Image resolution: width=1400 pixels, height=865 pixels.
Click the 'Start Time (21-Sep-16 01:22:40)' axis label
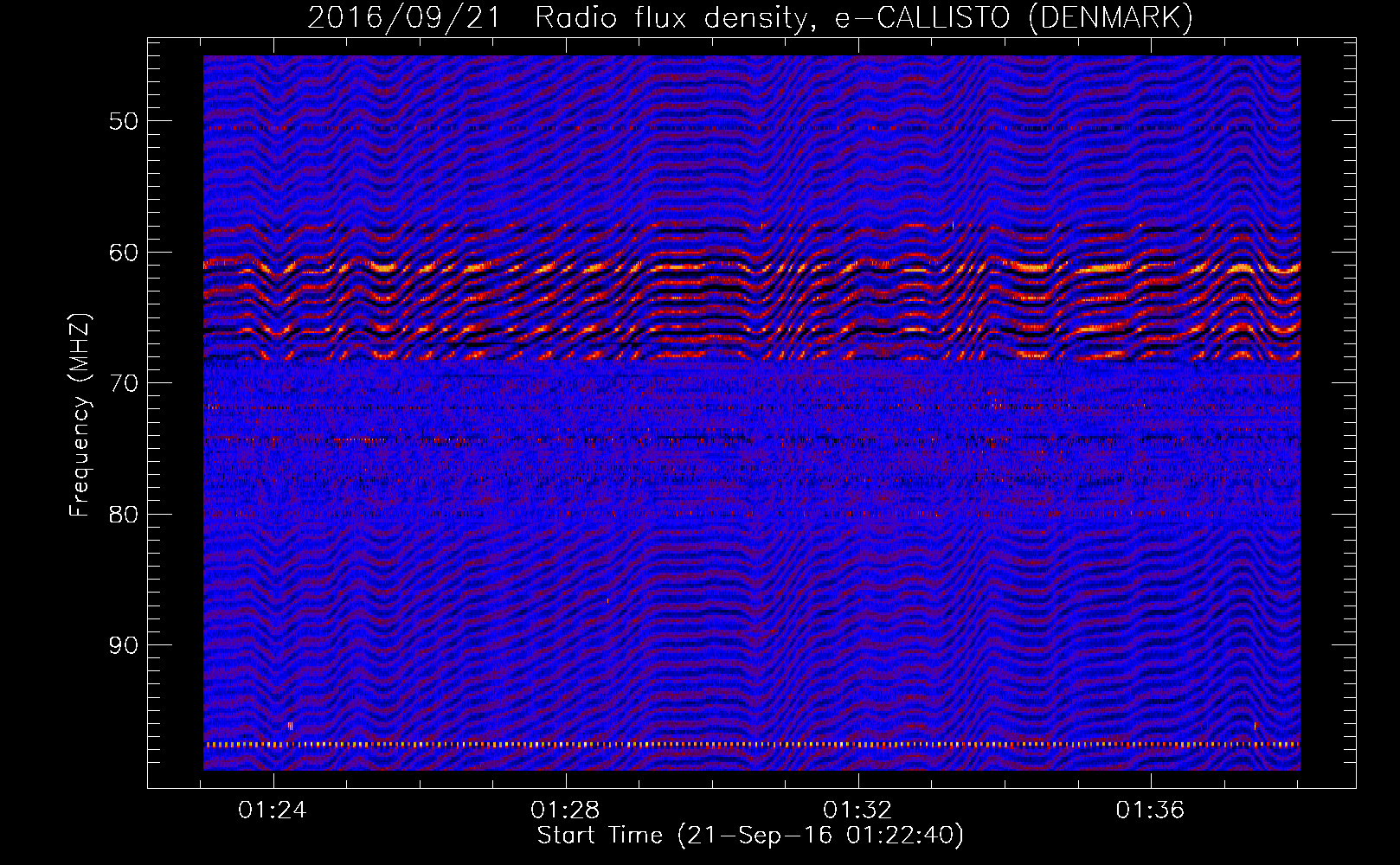tap(750, 836)
